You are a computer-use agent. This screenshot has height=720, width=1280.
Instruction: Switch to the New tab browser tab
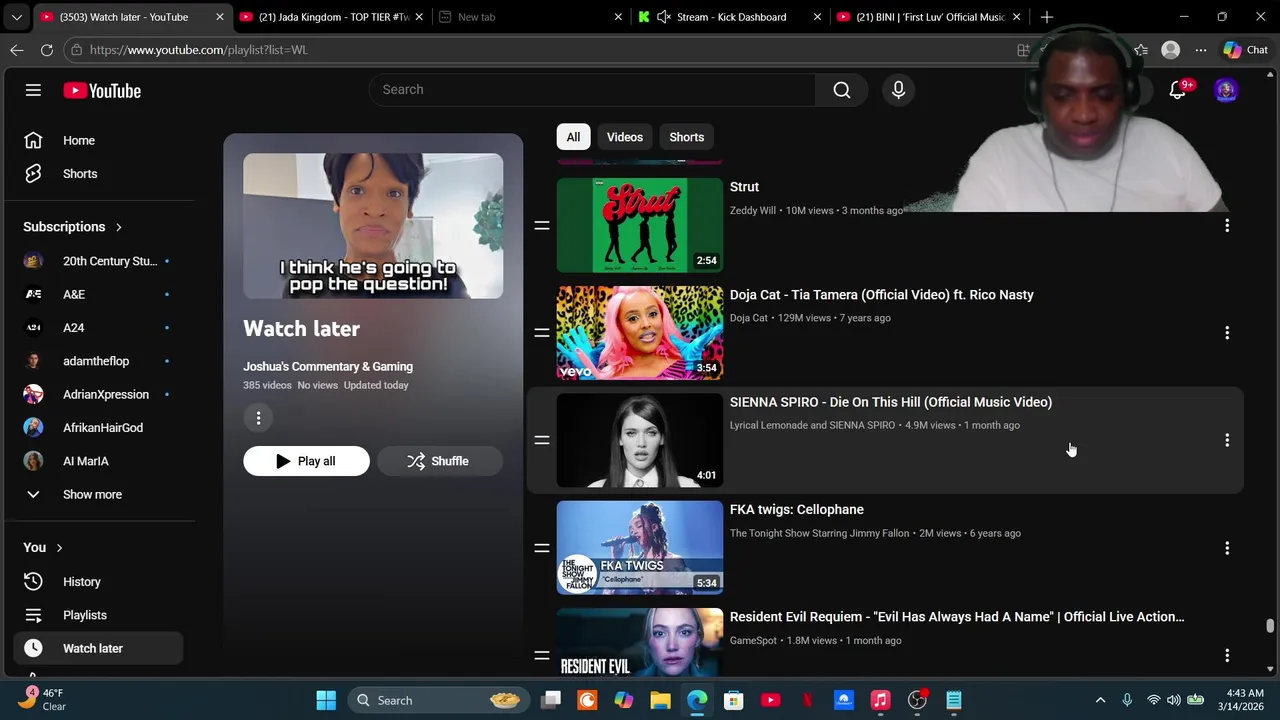[530, 17]
